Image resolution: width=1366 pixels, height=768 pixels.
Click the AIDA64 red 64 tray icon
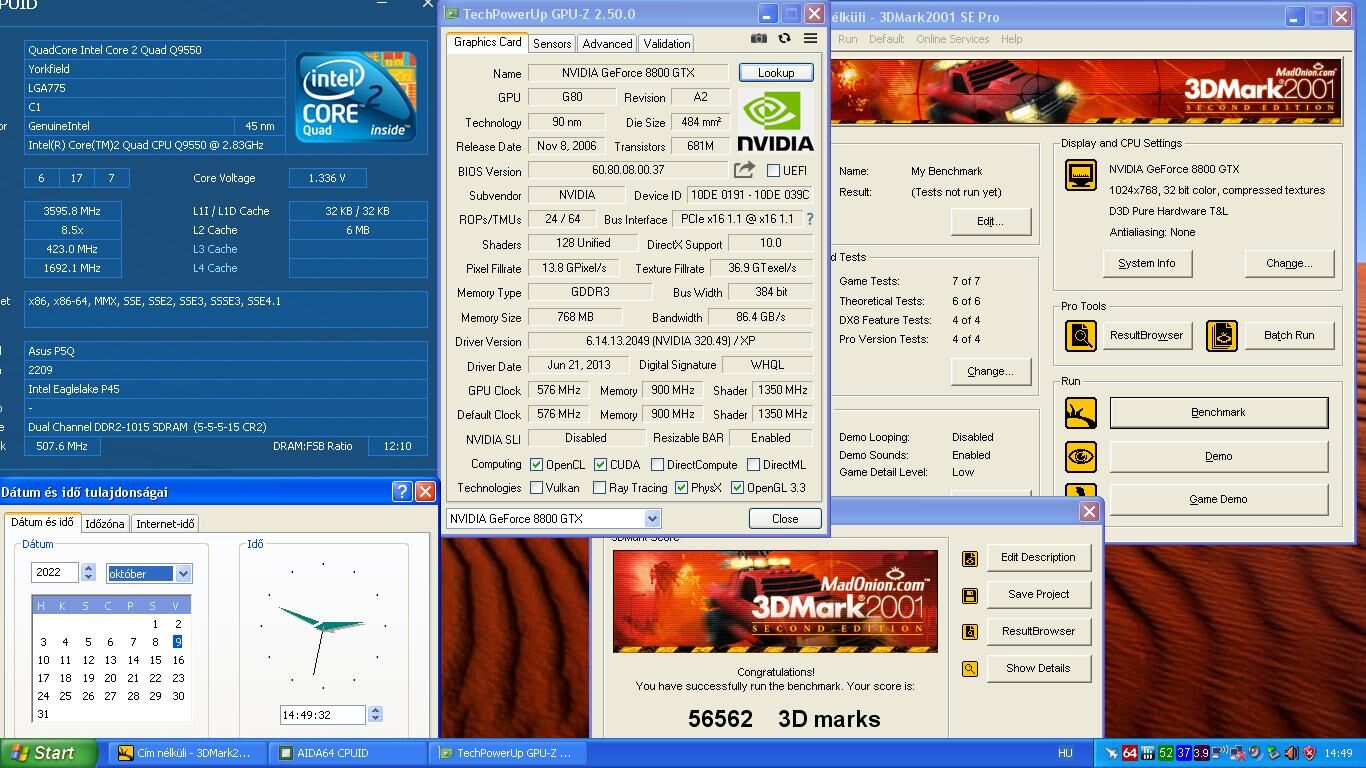tap(1129, 753)
